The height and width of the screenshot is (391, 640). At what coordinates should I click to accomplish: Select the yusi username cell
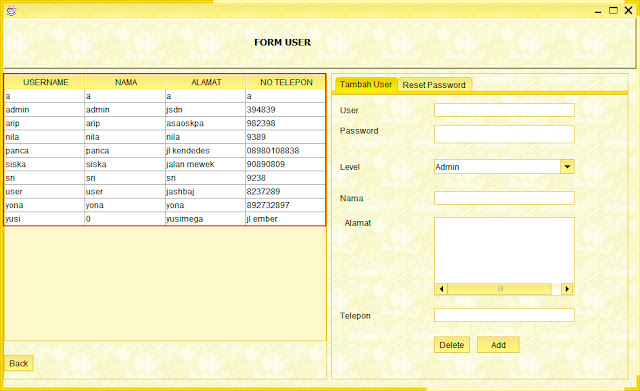coord(44,219)
